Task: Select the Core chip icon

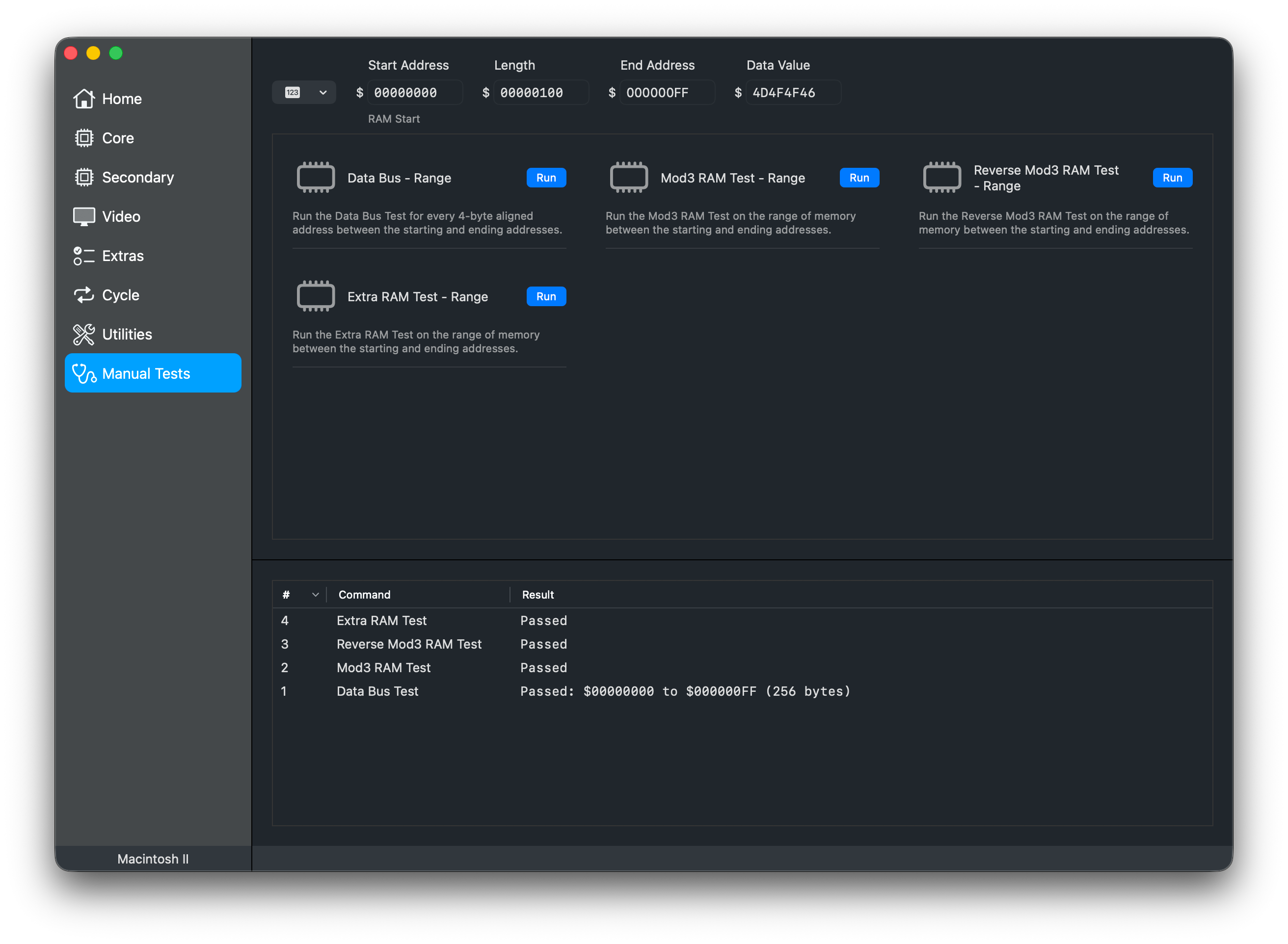Action: 83,138
